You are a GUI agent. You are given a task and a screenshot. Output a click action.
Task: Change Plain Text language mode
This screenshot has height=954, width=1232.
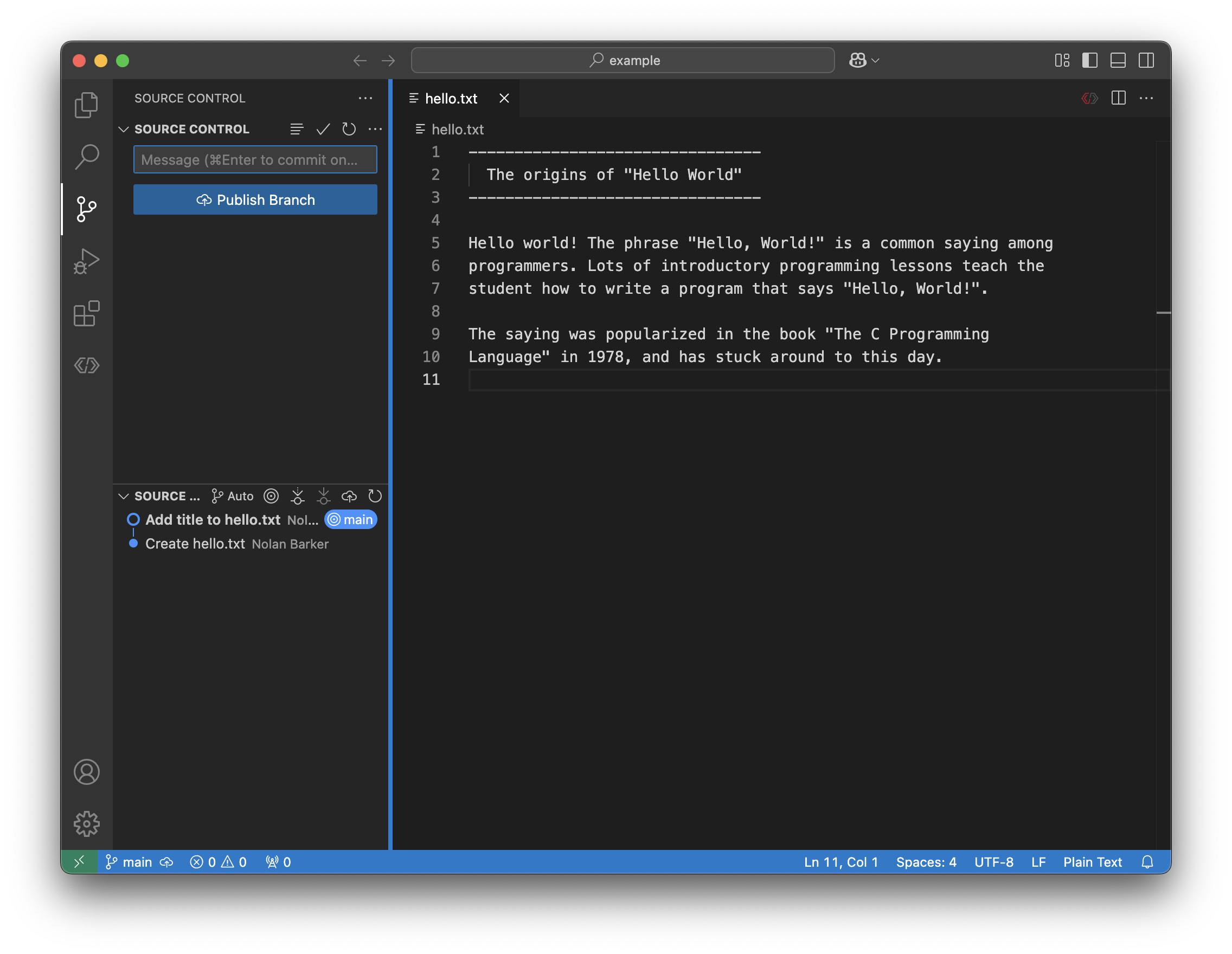1093,861
